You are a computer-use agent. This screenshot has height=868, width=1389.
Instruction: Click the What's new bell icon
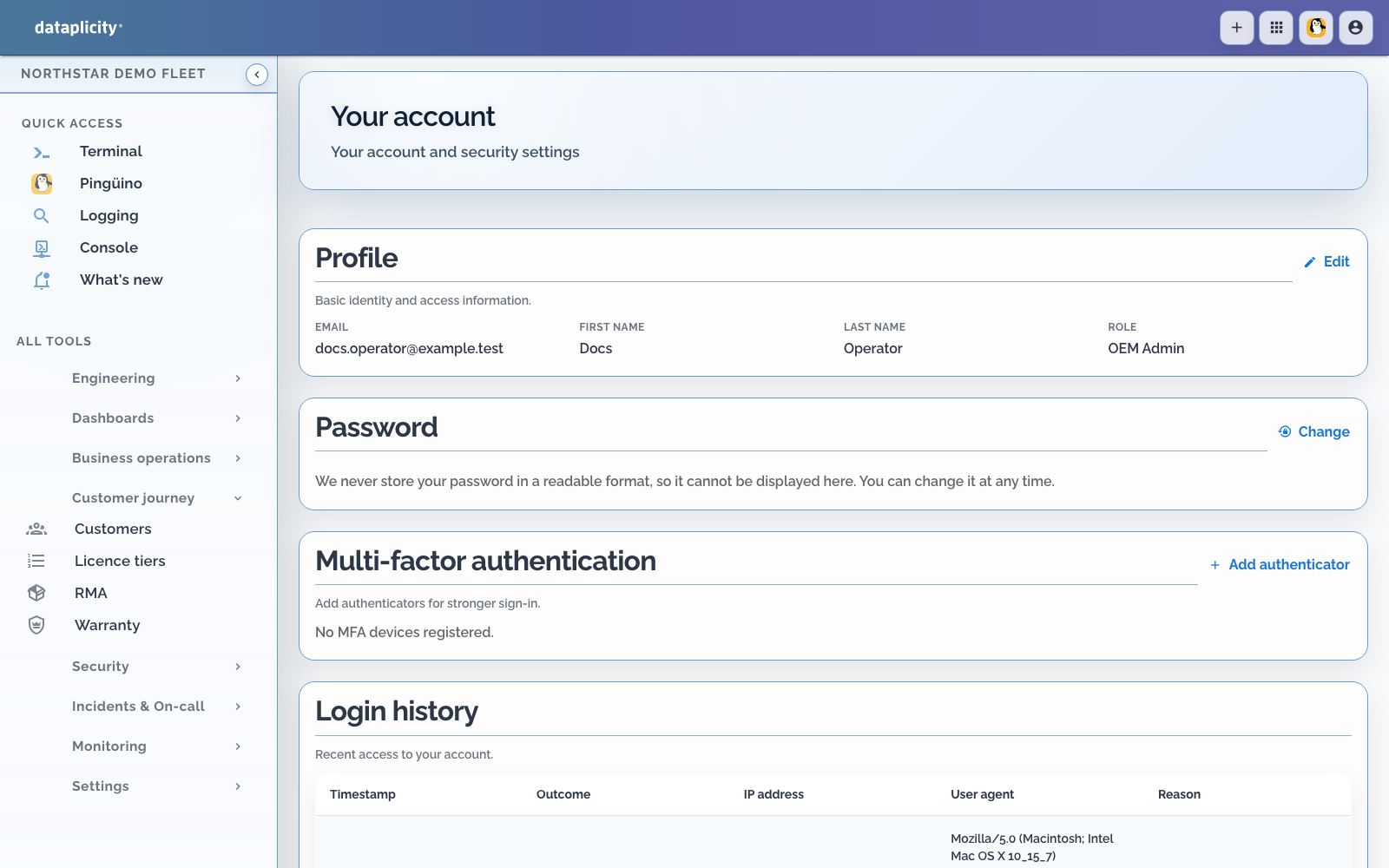(x=42, y=279)
